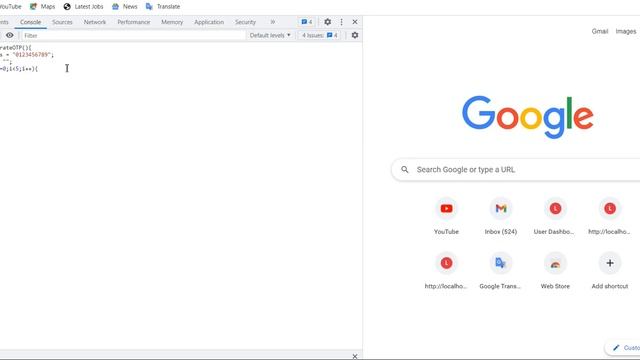Open the YouTube bookmark in bookmarks bar
The height and width of the screenshot is (360, 640).
[x=10, y=7]
